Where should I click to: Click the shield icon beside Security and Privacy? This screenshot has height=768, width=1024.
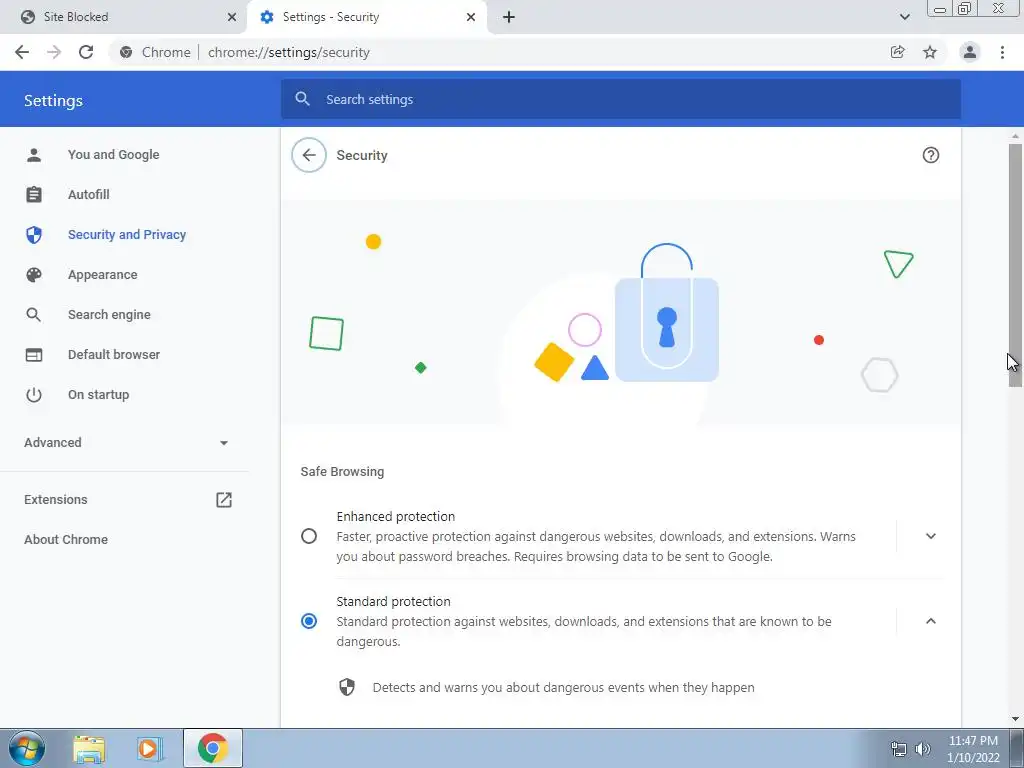tap(34, 234)
